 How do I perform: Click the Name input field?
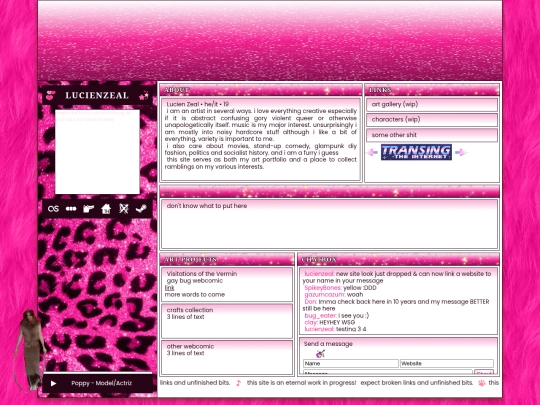point(351,363)
